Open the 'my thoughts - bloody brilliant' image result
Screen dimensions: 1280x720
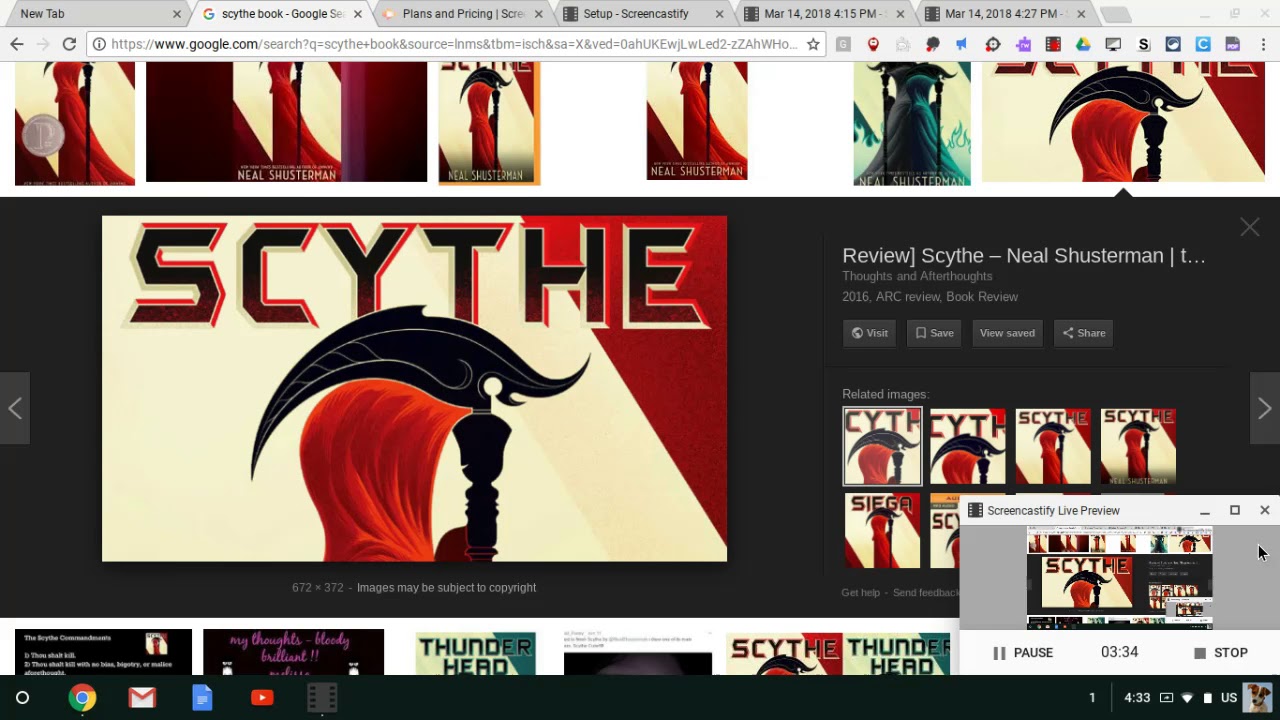click(293, 652)
